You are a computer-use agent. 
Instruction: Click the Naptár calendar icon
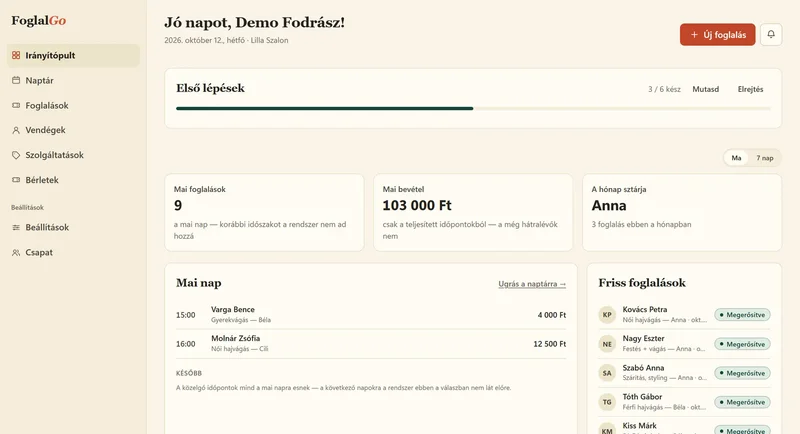(16, 80)
